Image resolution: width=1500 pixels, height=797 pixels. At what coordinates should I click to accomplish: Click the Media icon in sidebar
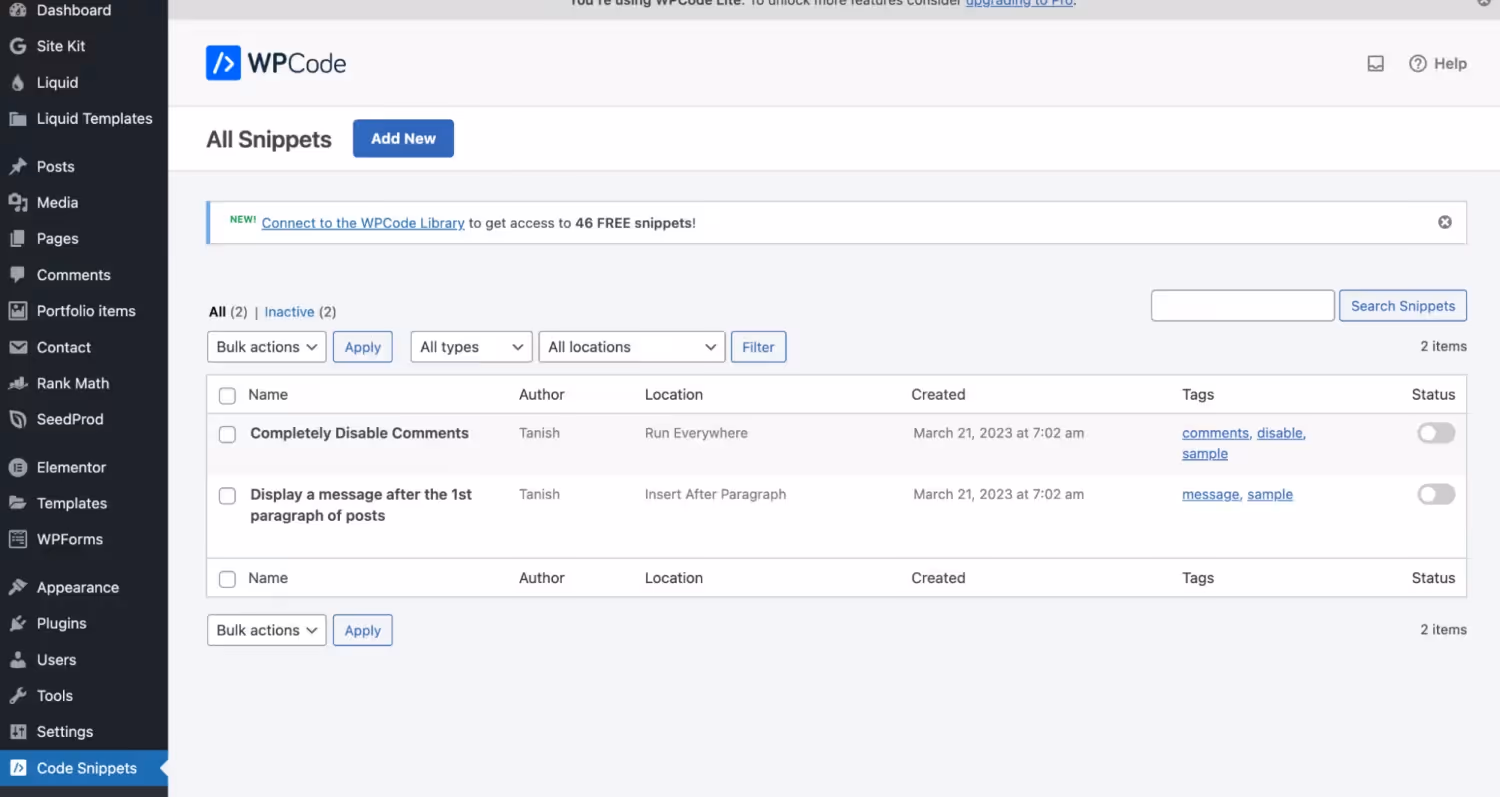pos(17,203)
